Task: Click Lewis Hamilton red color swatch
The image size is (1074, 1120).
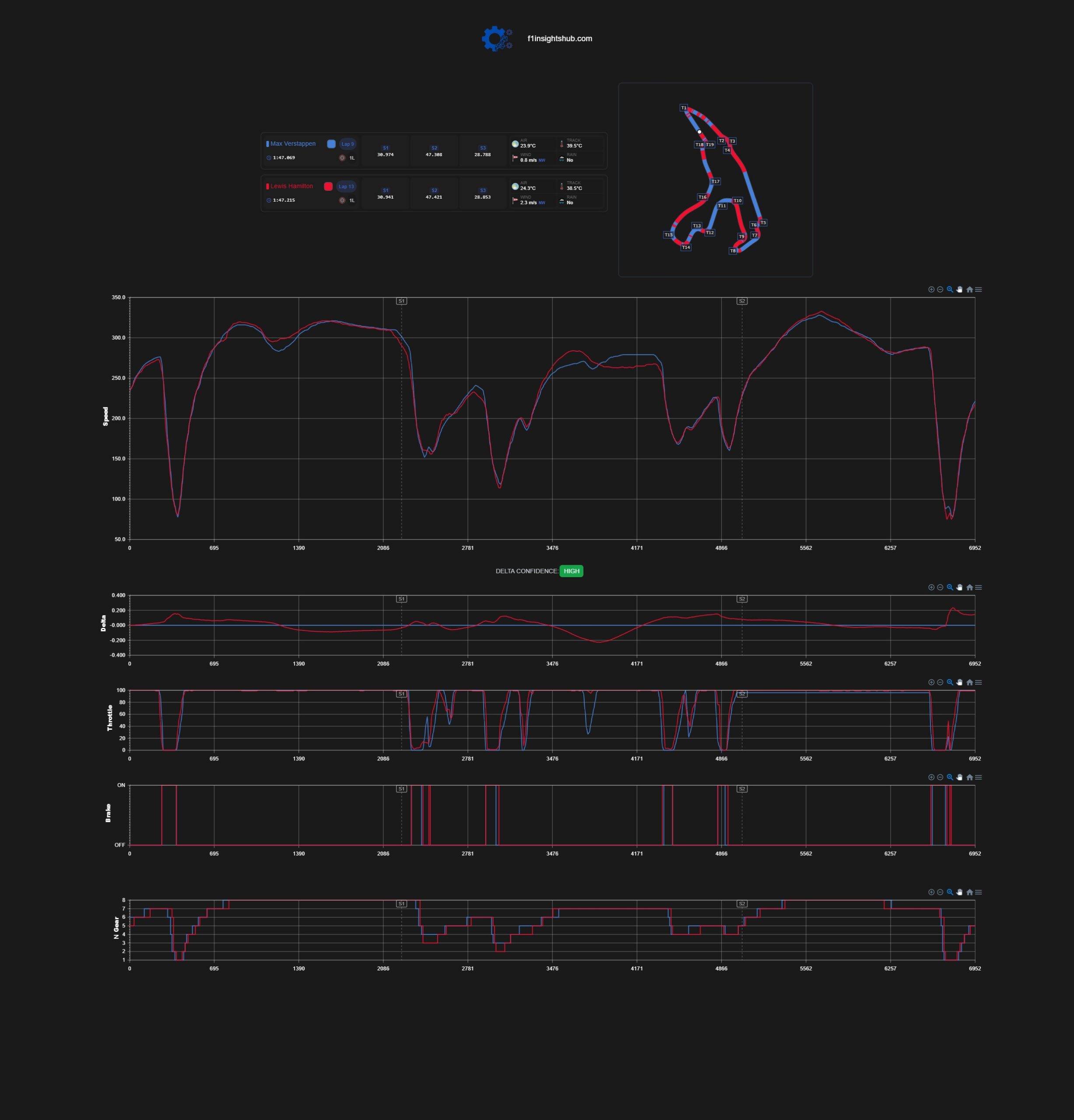Action: (x=328, y=186)
